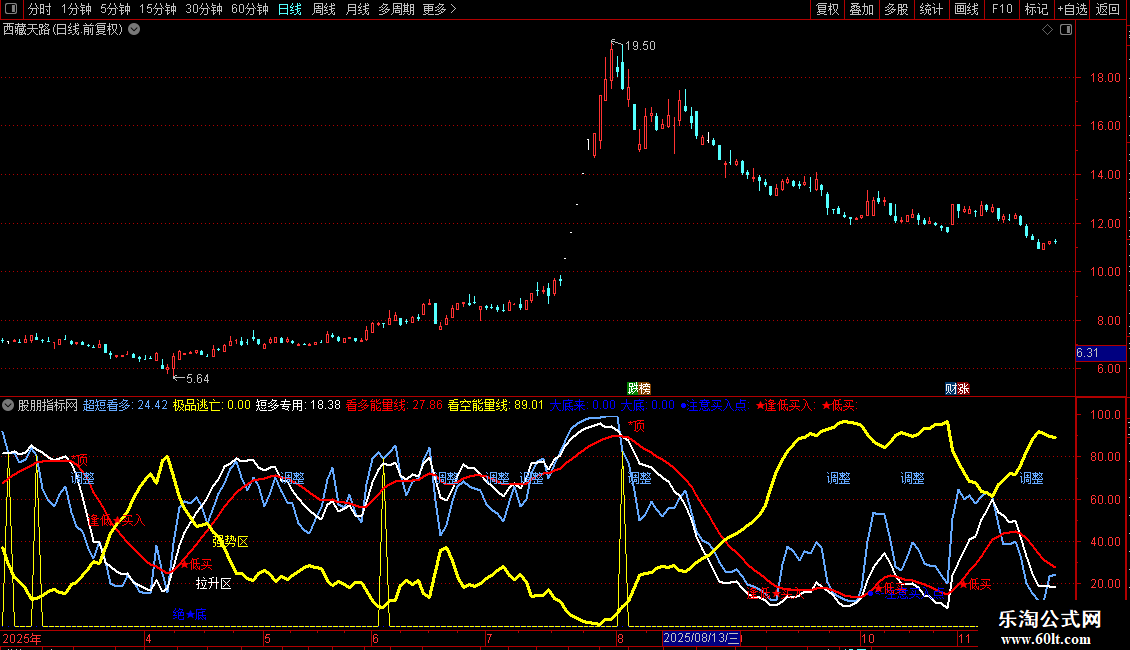Click the month 8 time axis label
Viewport: 1130px width, 650px height.
[x=620, y=638]
